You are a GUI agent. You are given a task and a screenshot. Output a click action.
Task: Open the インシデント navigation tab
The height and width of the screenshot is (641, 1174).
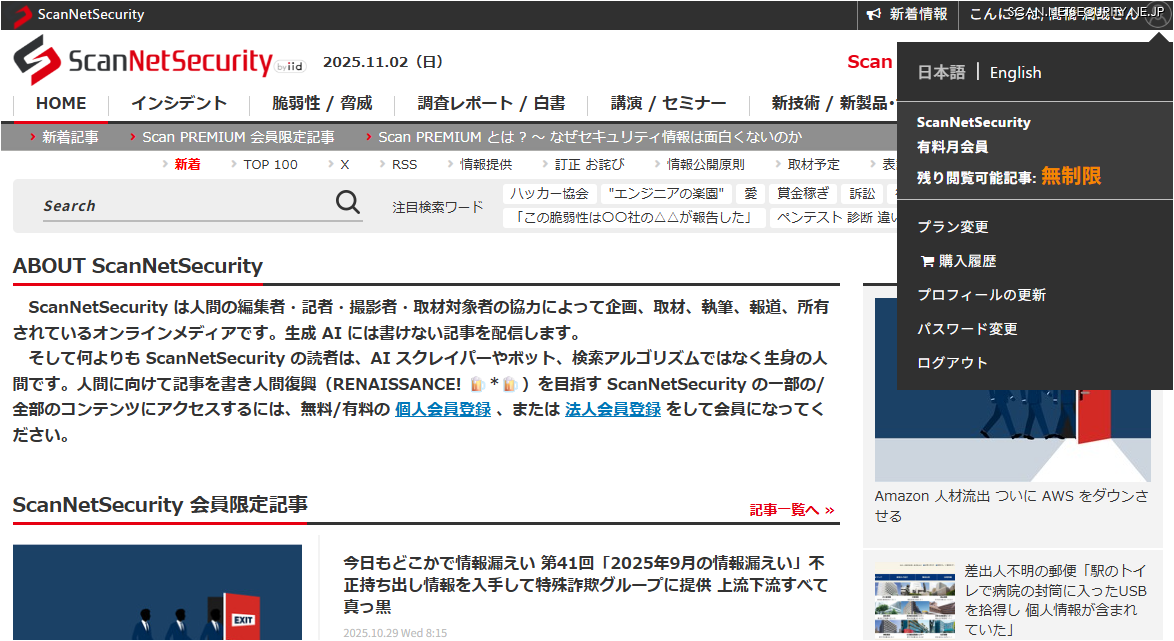click(179, 103)
